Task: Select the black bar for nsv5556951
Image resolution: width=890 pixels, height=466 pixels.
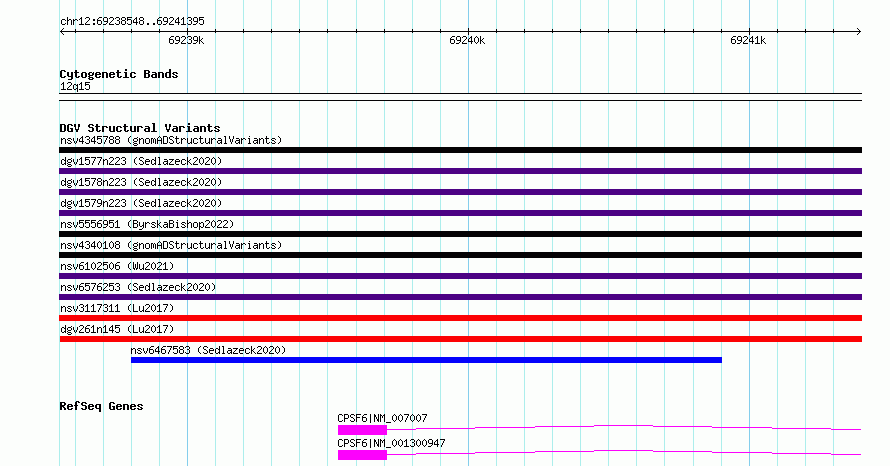Action: tap(460, 234)
